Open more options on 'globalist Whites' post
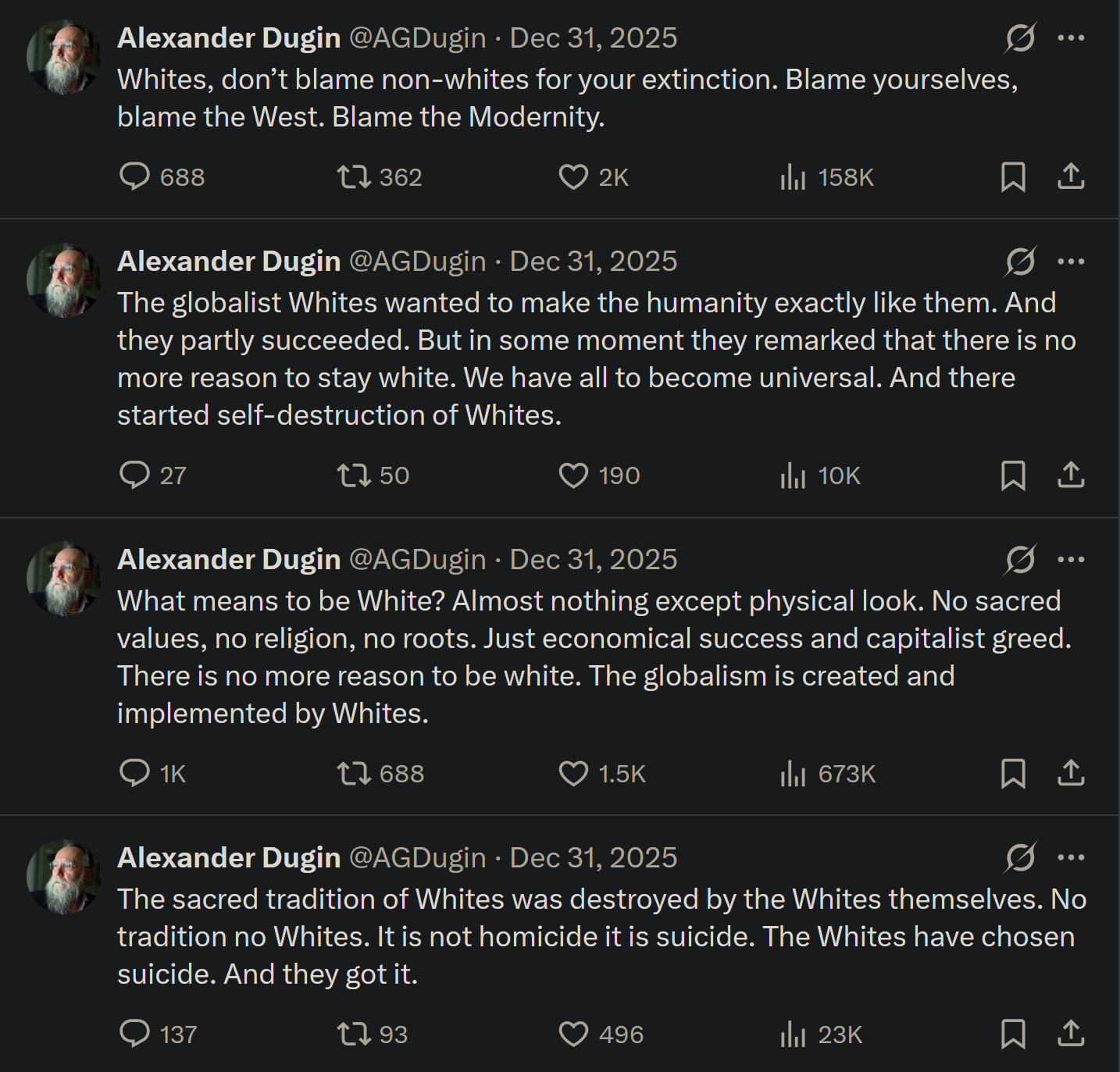Screen dimensions: 1120x1072 (1071, 261)
